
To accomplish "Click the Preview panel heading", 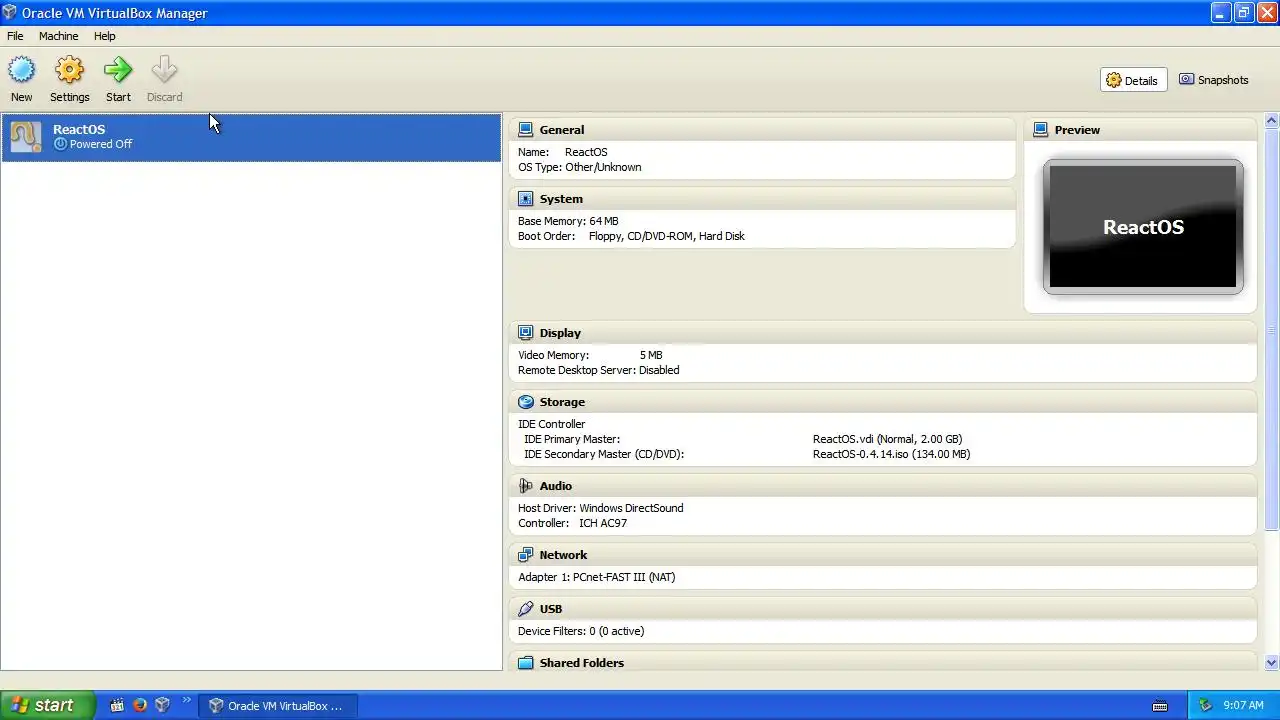I will [1077, 130].
